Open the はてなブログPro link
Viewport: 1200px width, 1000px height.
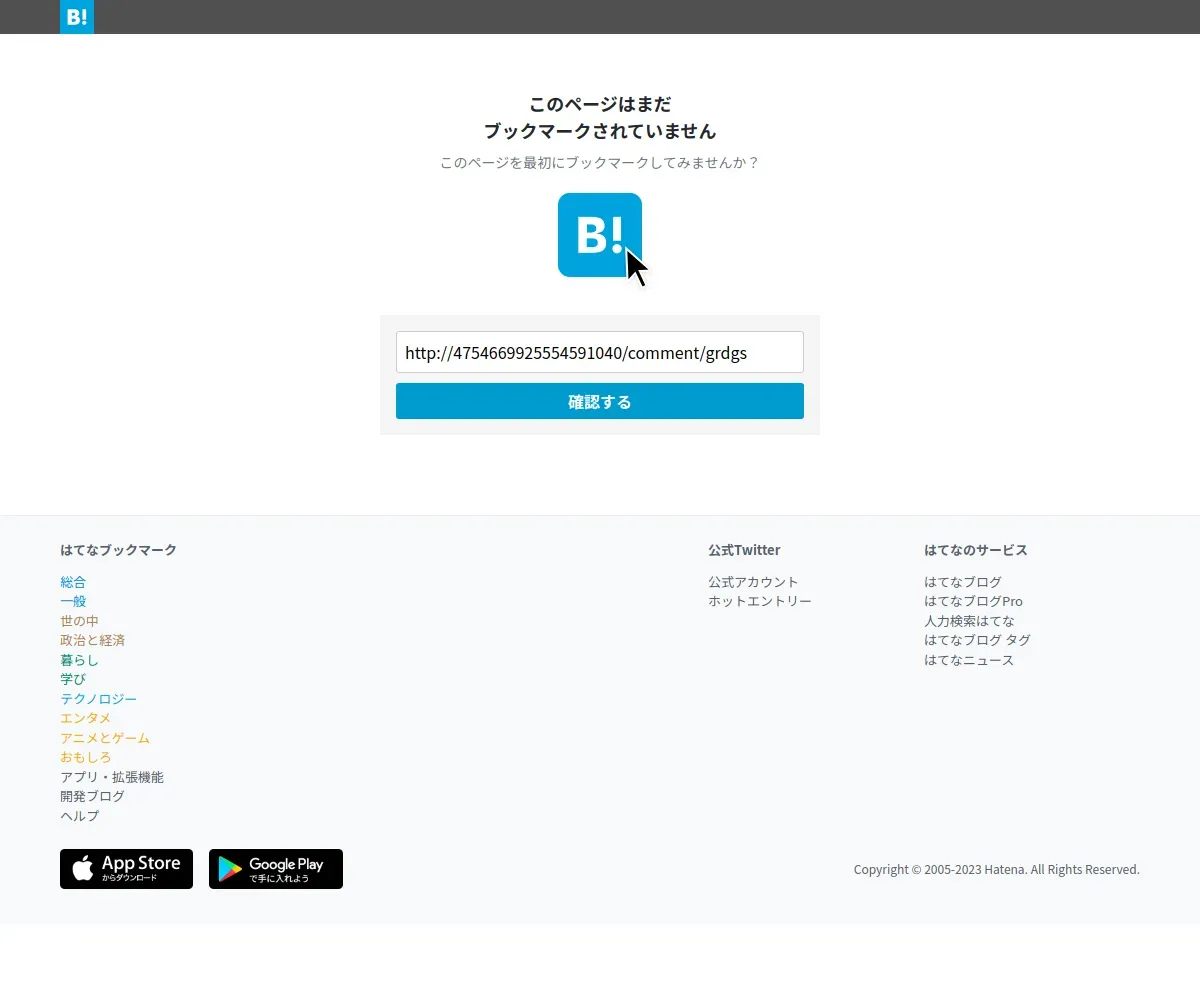[973, 601]
